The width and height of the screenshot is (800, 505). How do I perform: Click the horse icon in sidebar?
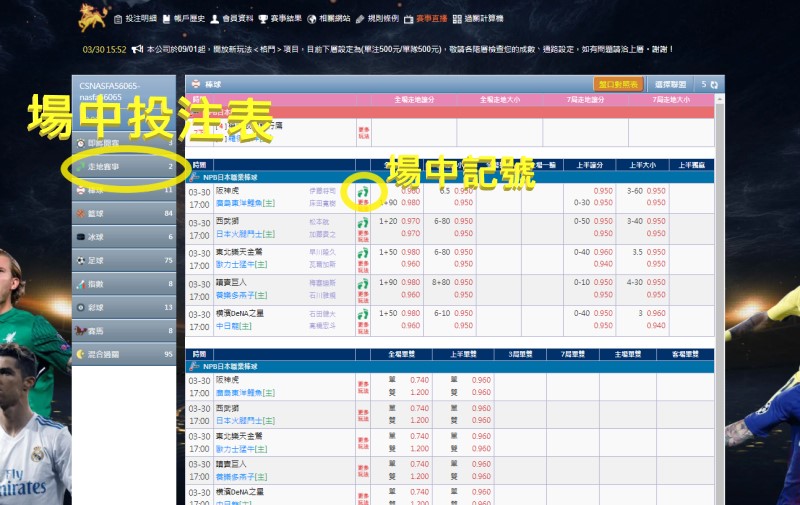pos(81,331)
